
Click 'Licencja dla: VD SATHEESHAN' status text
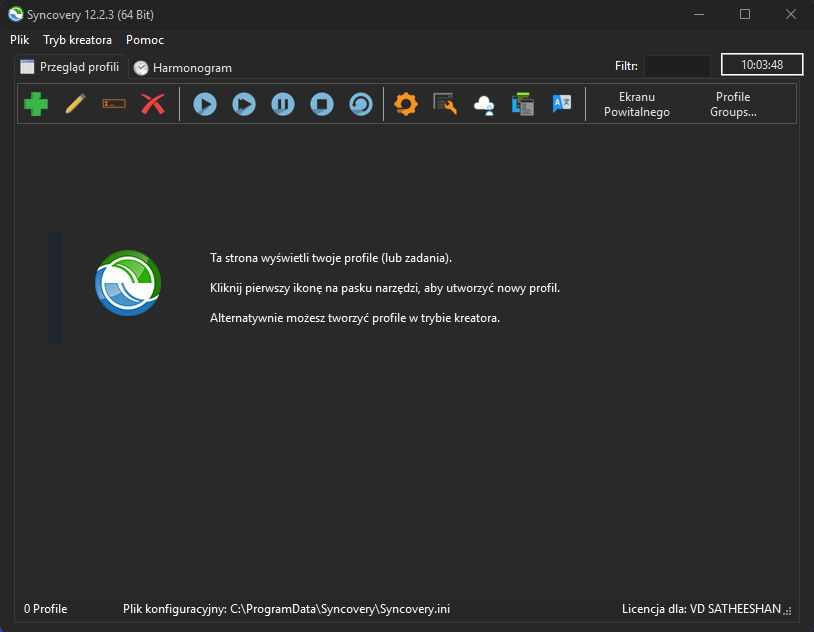pos(701,609)
